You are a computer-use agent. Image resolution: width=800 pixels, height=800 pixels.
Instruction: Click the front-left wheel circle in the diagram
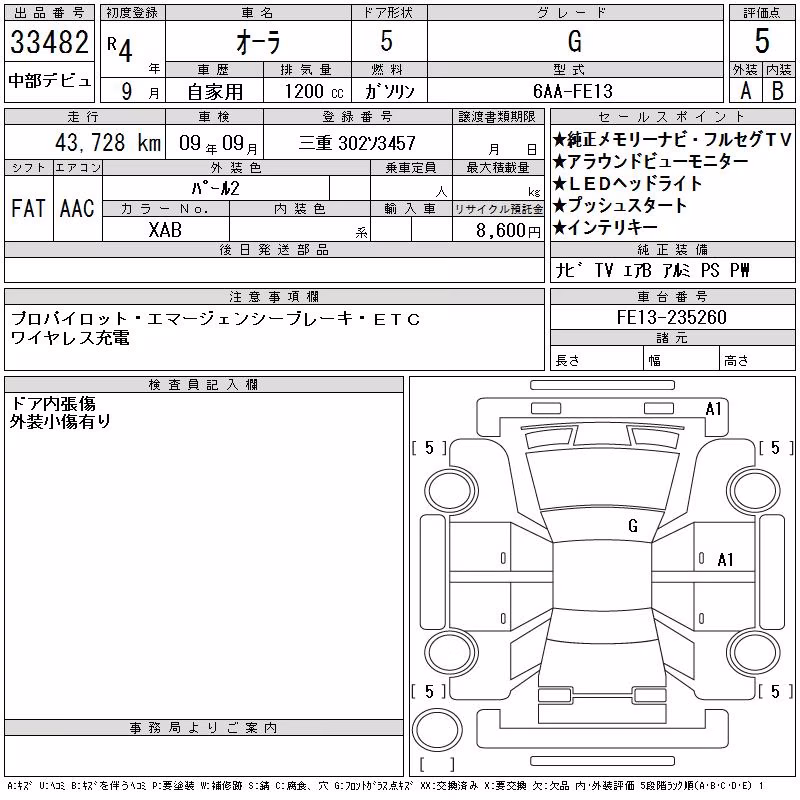451,491
